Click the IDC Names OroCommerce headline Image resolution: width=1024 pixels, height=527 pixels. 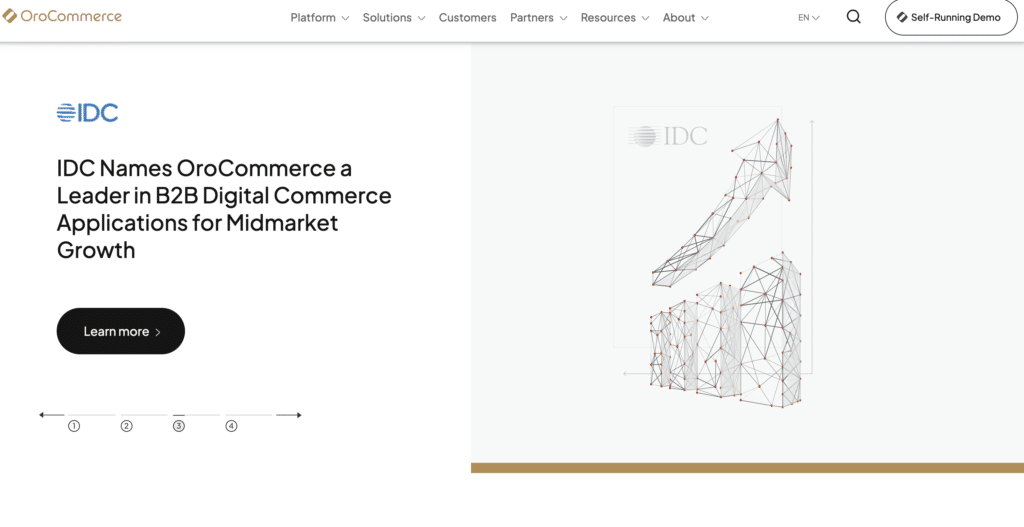[x=224, y=209]
